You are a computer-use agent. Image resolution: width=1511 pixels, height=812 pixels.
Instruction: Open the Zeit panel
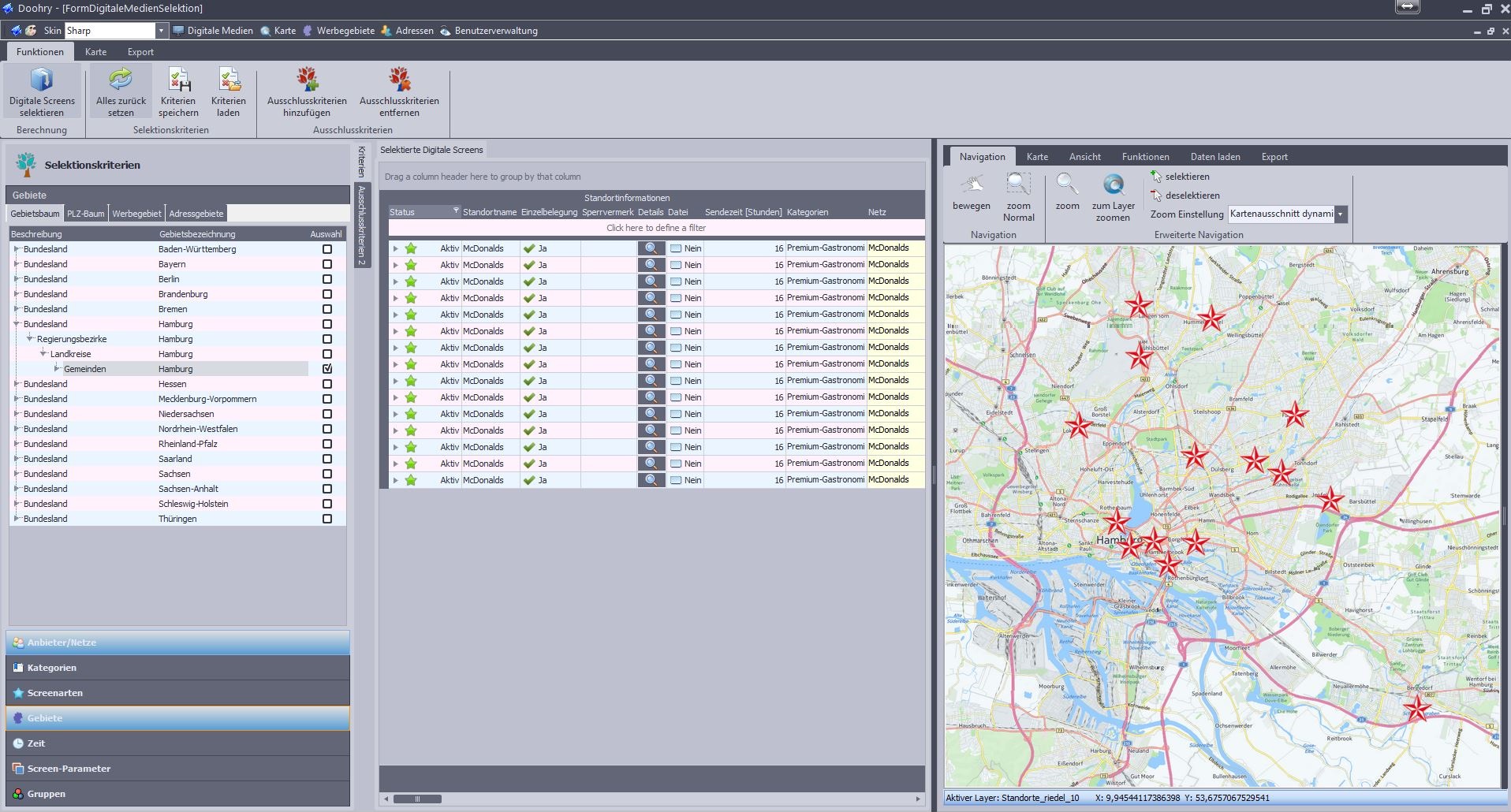pyautogui.click(x=177, y=743)
